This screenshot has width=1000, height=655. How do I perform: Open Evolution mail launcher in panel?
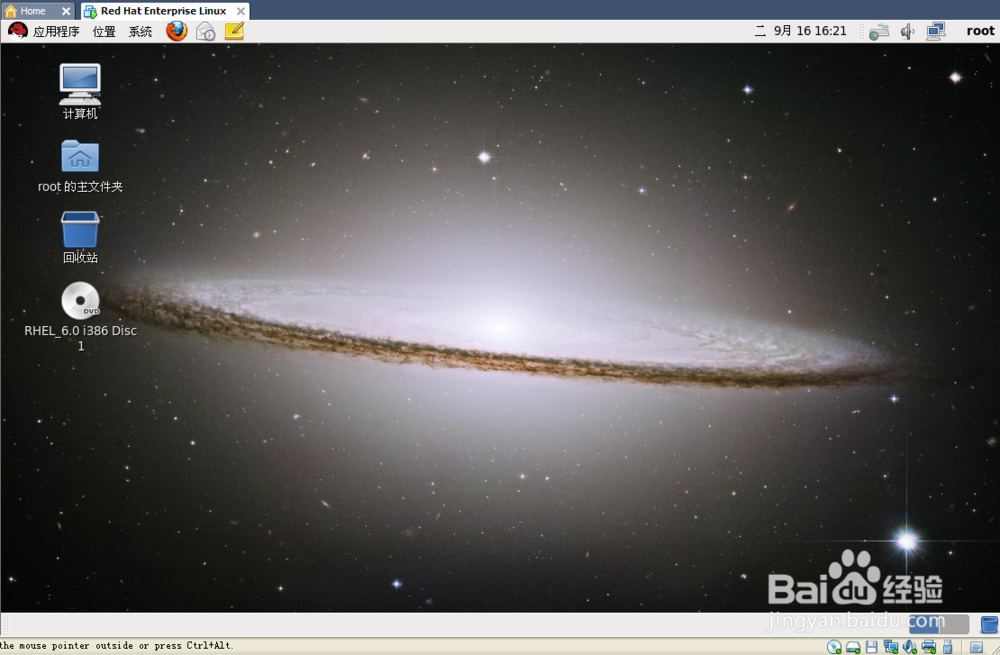point(205,31)
